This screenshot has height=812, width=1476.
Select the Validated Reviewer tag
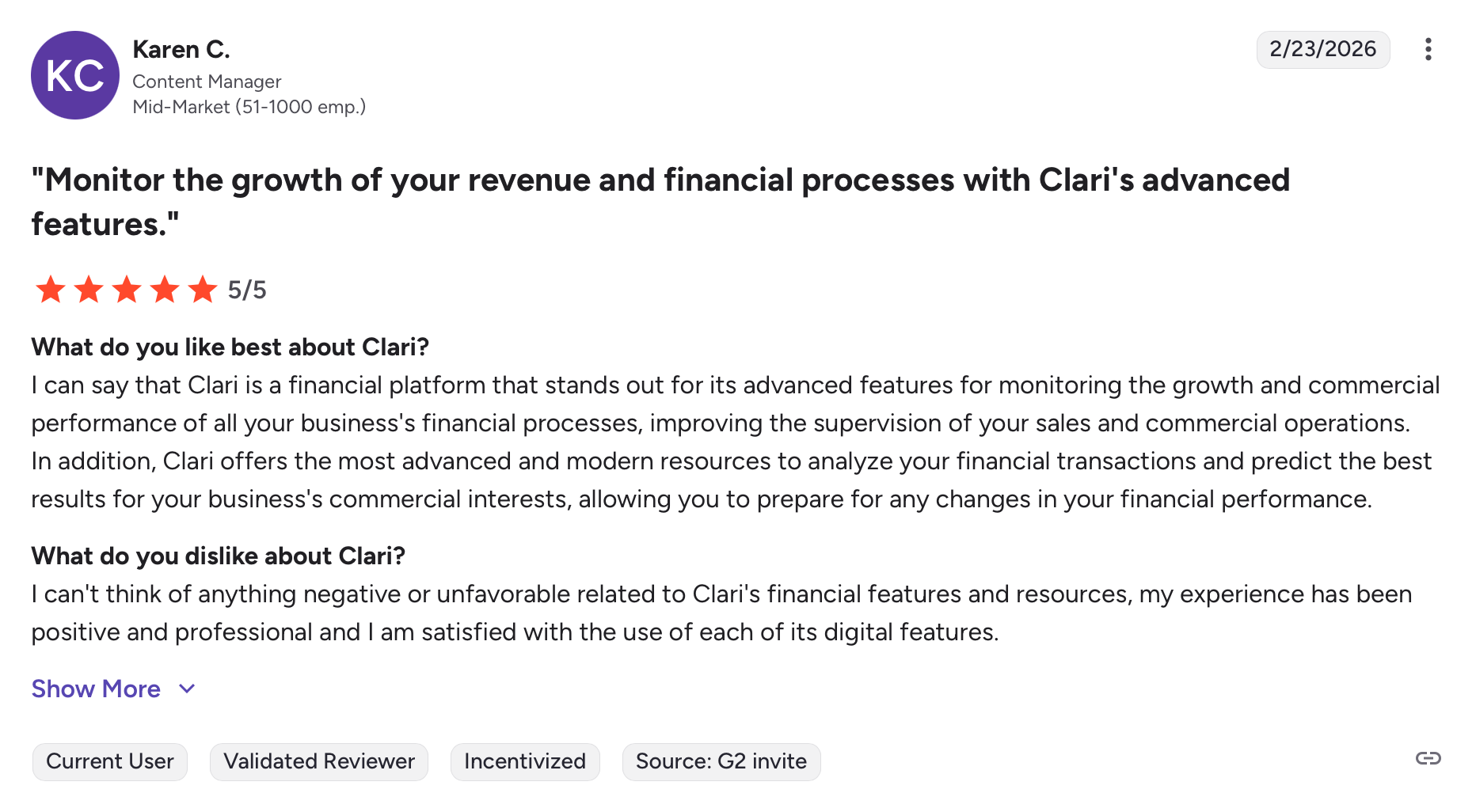pos(319,761)
